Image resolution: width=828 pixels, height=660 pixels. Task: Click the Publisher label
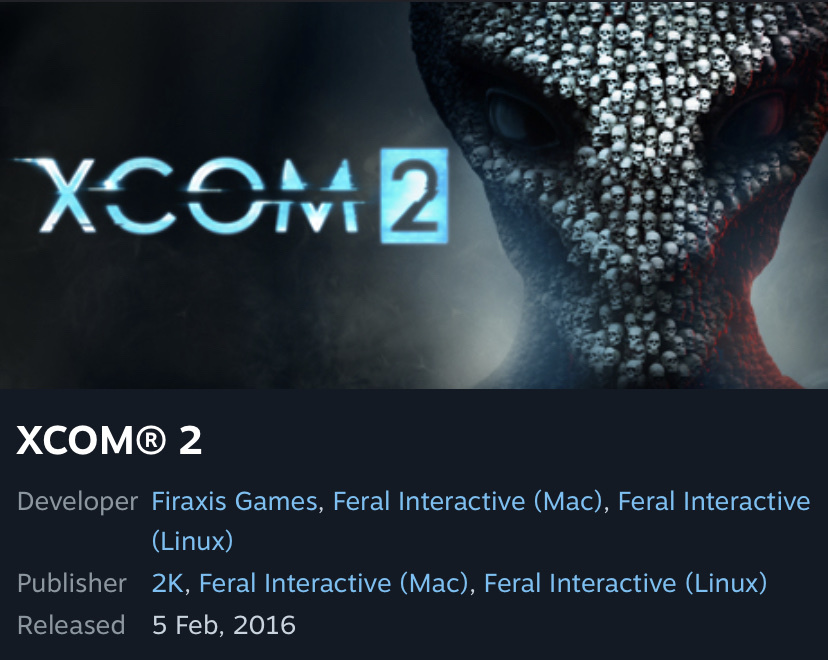coord(72,583)
